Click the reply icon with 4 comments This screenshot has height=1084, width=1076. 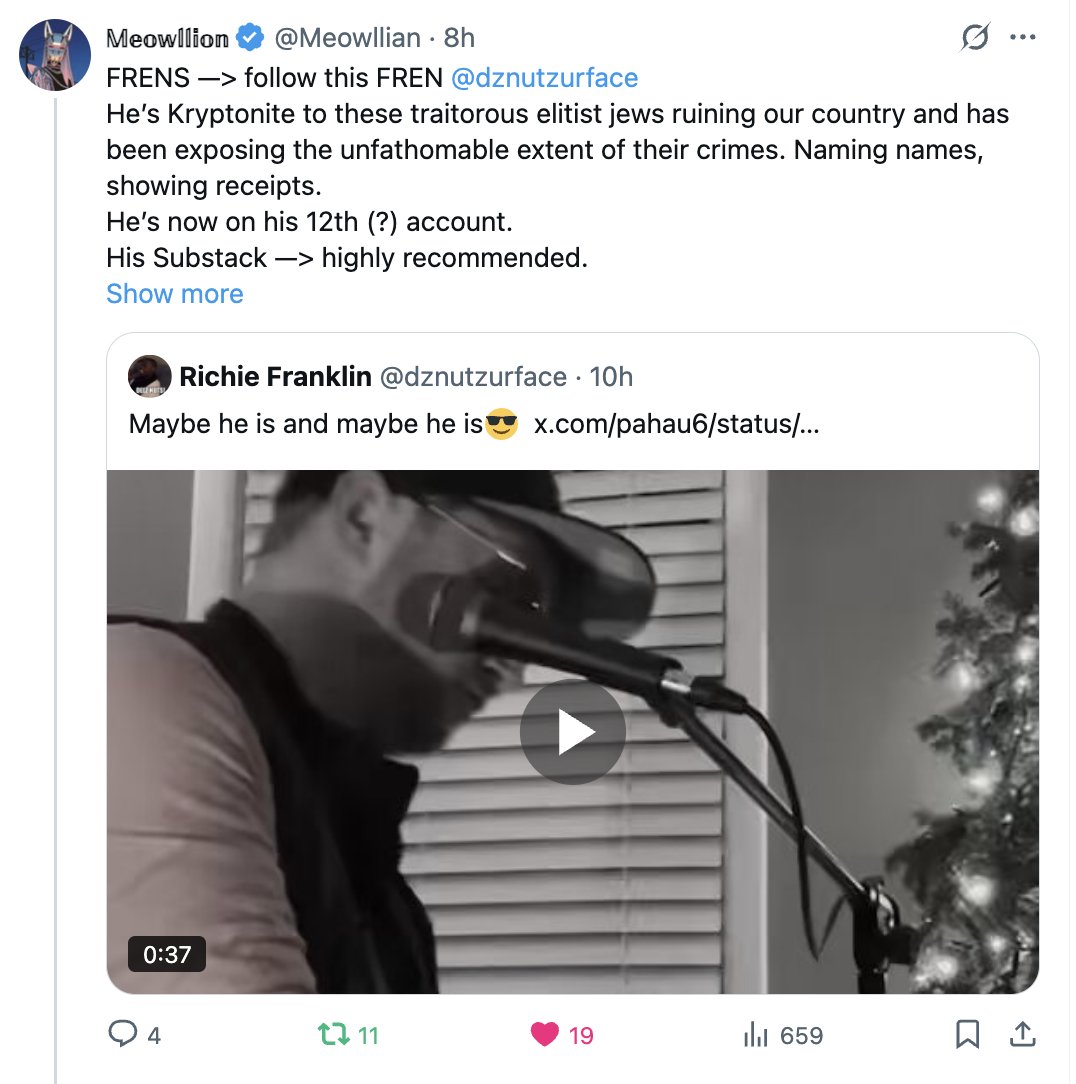122,1035
